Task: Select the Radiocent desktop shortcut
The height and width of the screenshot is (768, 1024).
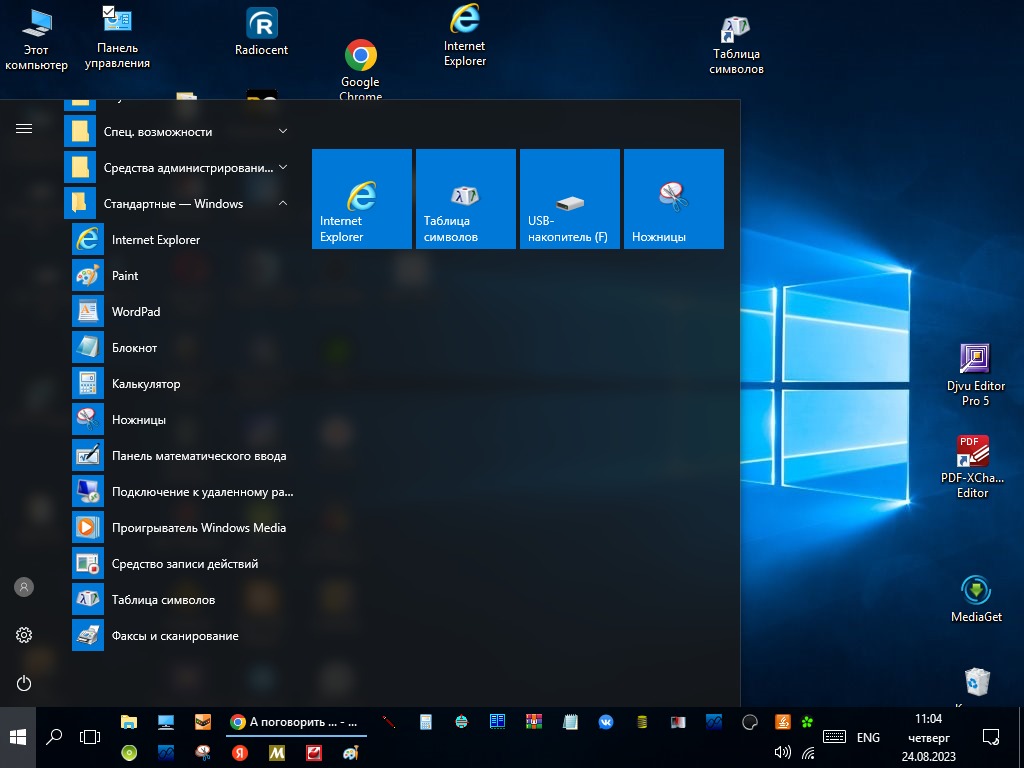Action: point(261,32)
